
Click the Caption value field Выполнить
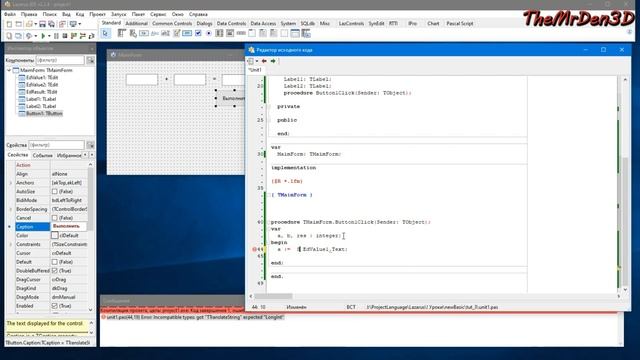[69, 227]
